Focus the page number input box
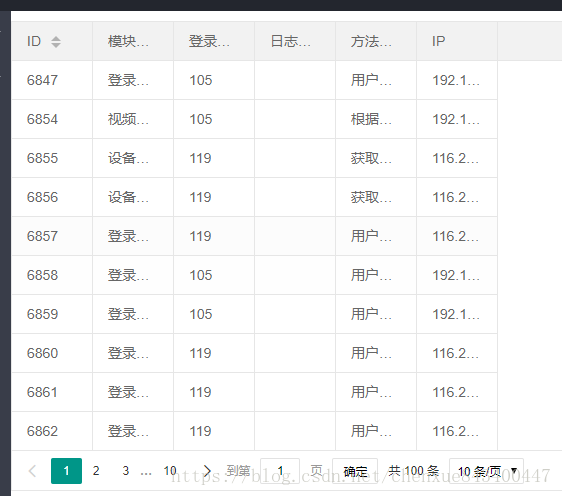The height and width of the screenshot is (496, 562). click(x=280, y=471)
